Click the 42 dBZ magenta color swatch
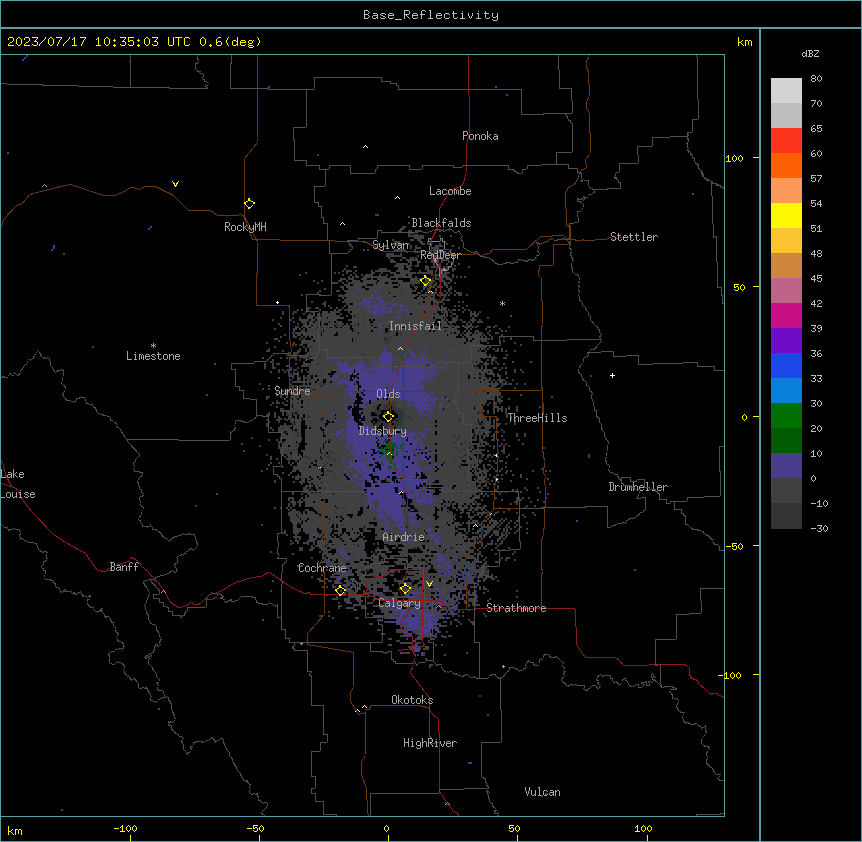 tap(786, 315)
